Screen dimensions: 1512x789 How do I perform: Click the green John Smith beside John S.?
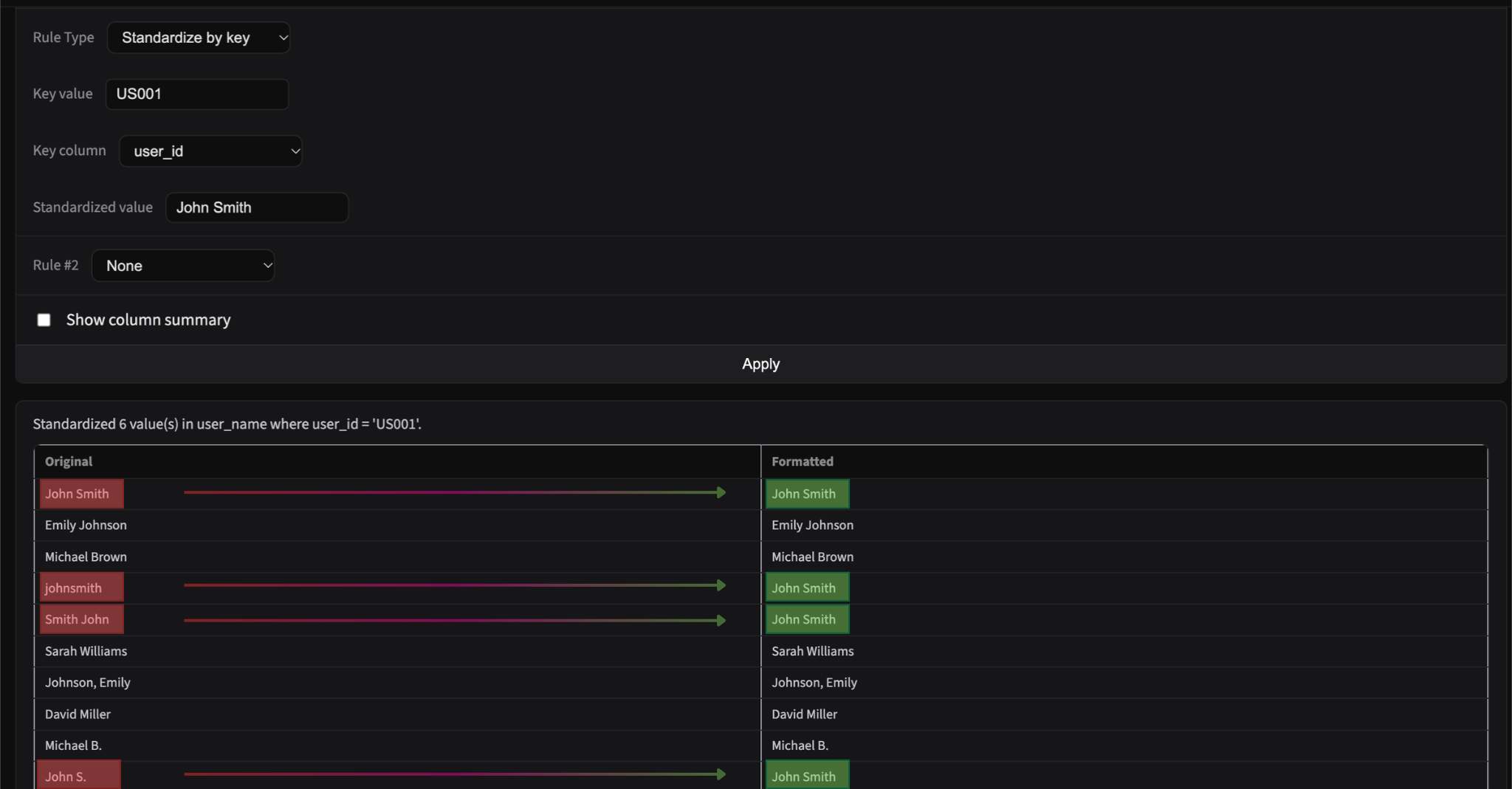pos(807,775)
